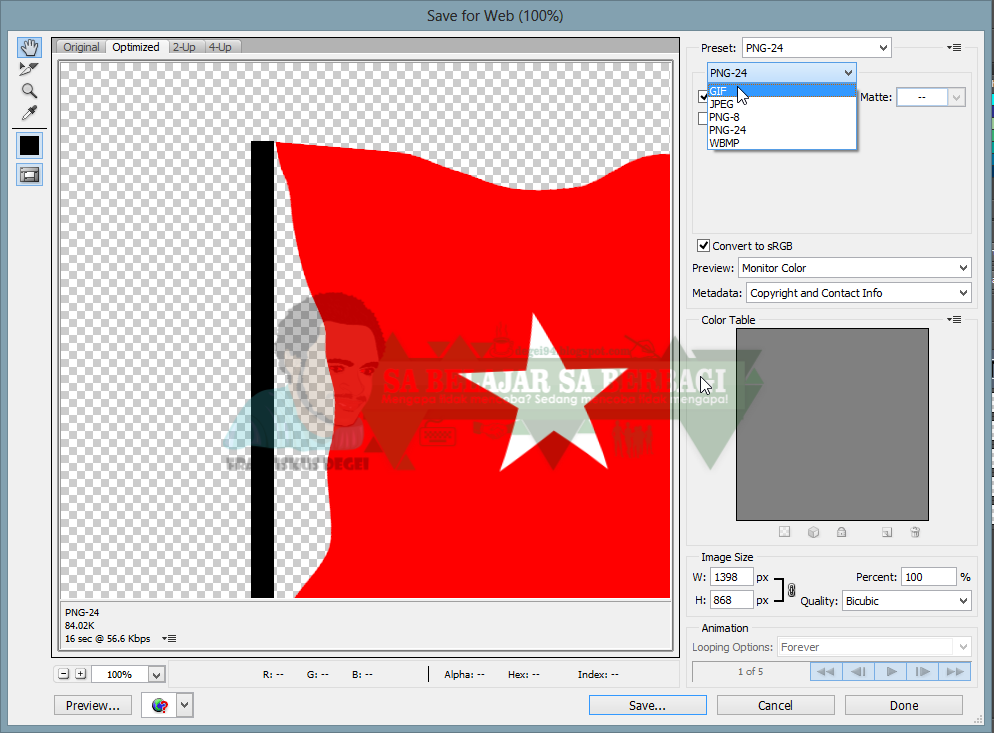Click the Done button
The image size is (994, 733).
point(903,705)
